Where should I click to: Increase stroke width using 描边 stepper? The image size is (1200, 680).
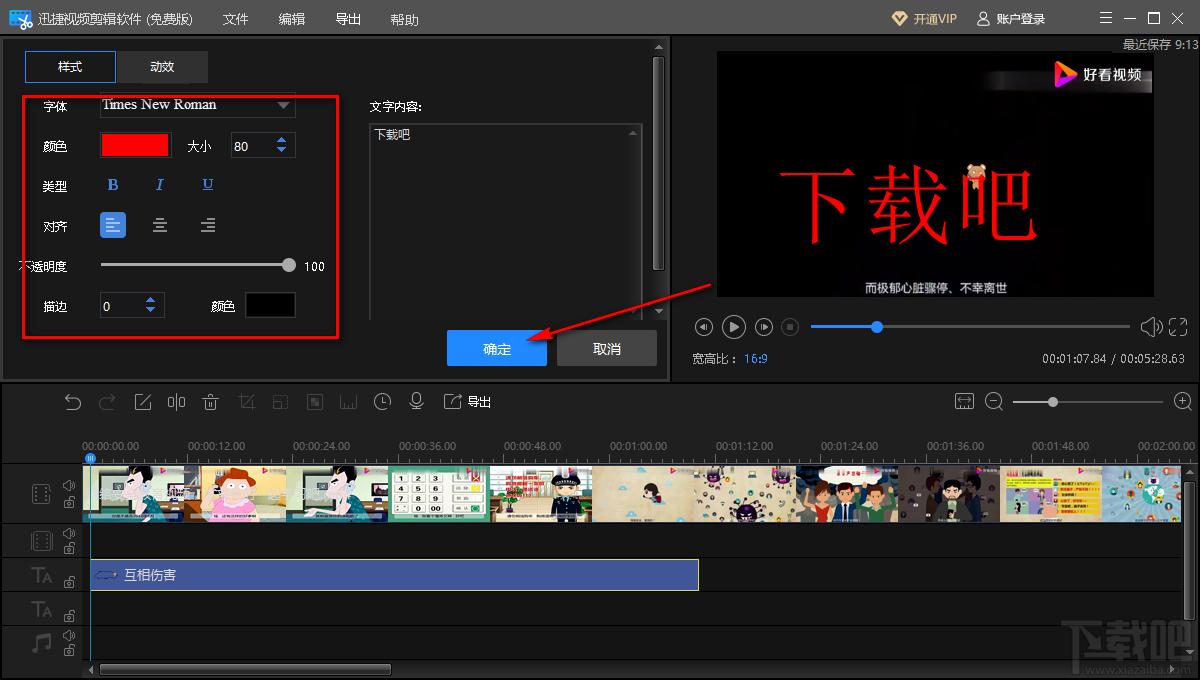coord(151,300)
